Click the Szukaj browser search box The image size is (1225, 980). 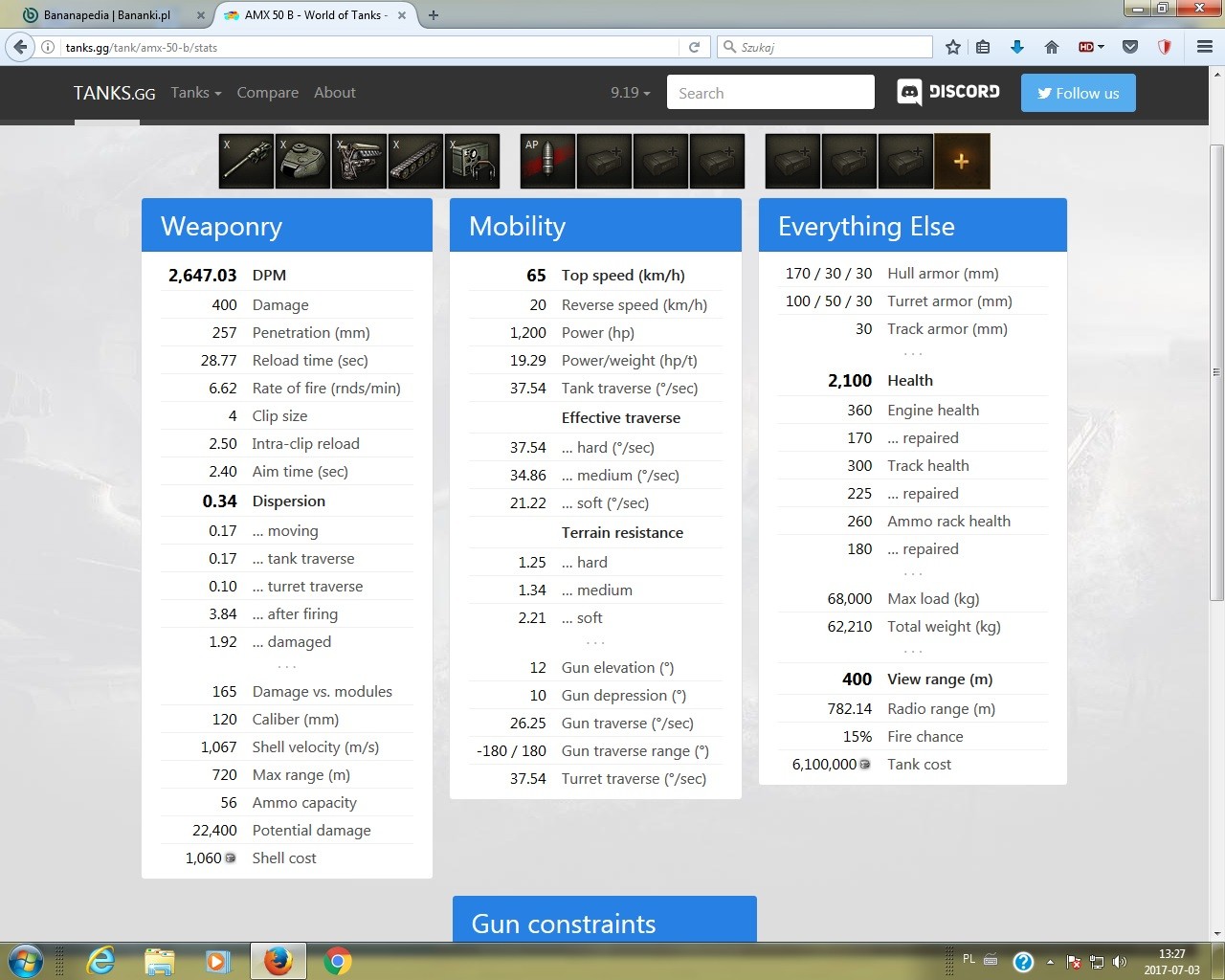click(x=825, y=47)
